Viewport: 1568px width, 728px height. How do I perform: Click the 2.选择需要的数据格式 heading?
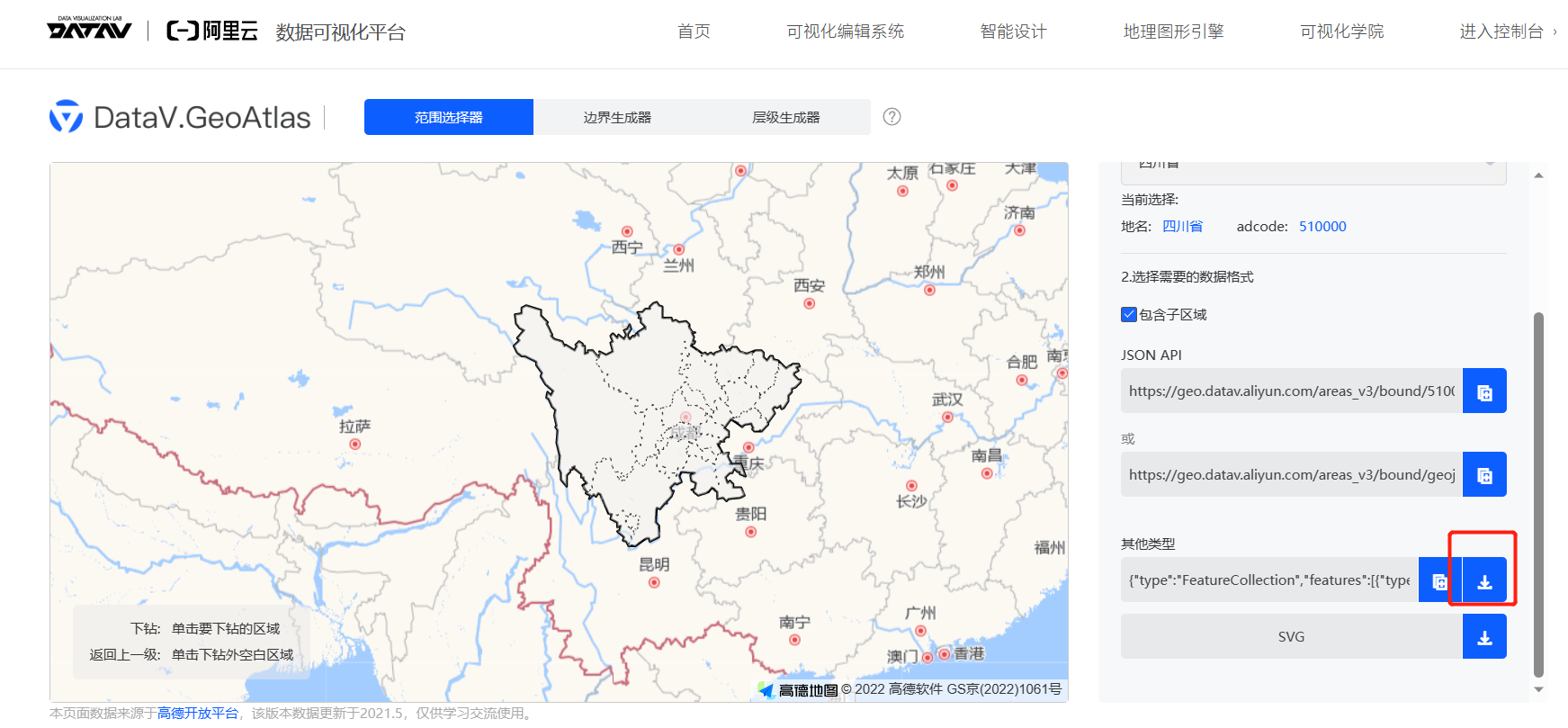tap(1187, 277)
